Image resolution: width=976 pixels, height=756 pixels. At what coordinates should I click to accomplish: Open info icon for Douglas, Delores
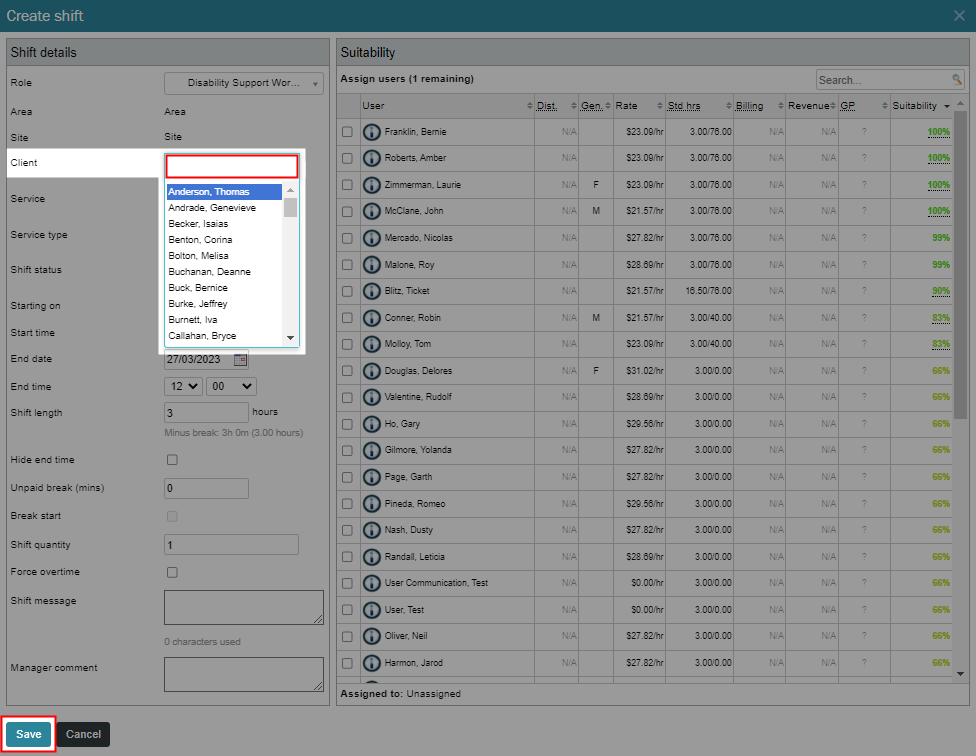[372, 371]
